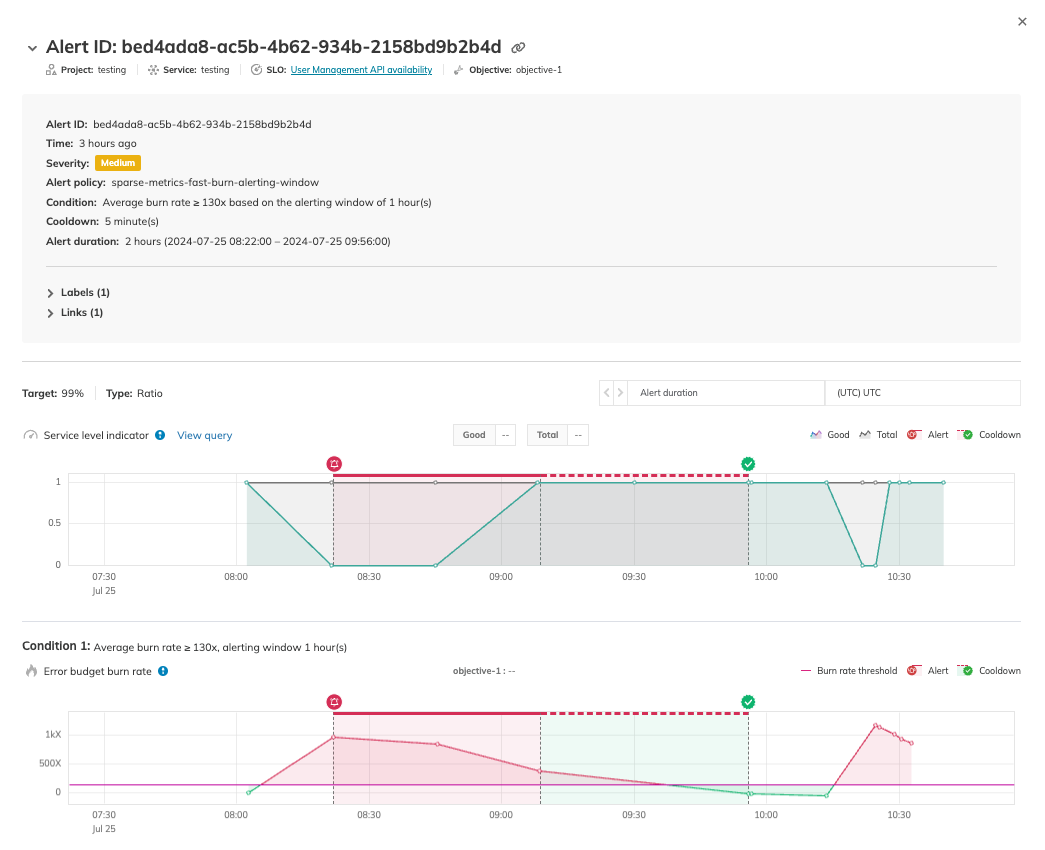Click the objective-1 value readout above burn chart

coord(484,671)
